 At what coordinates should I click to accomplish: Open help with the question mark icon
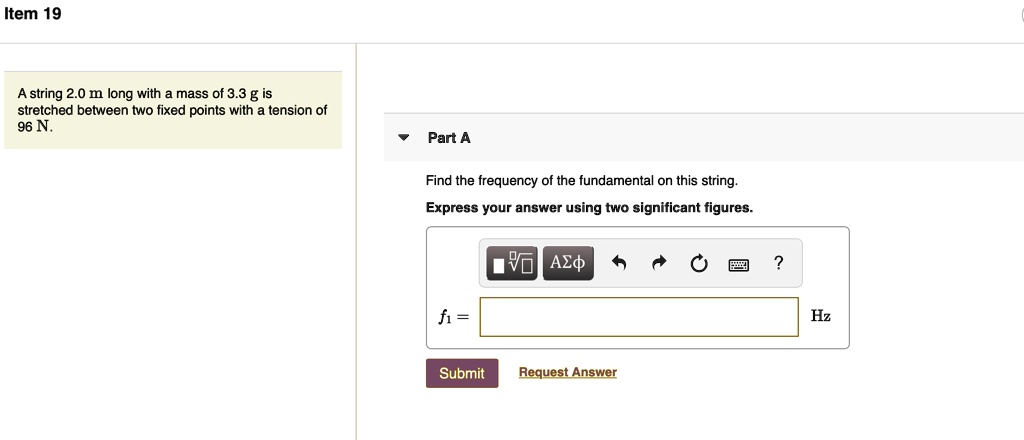click(x=779, y=263)
